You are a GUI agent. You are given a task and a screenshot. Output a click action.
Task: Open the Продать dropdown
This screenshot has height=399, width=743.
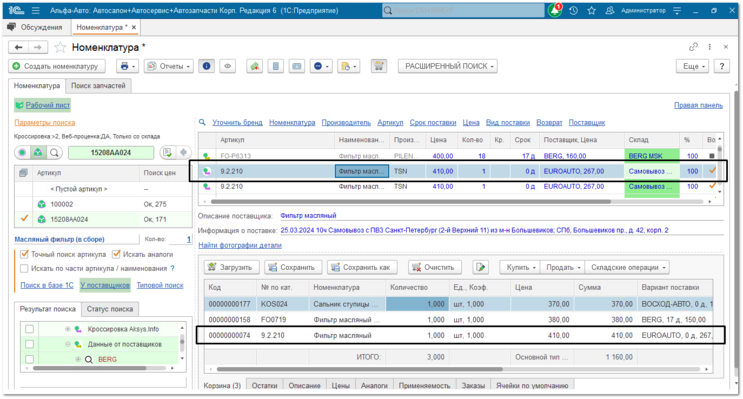[x=563, y=267]
